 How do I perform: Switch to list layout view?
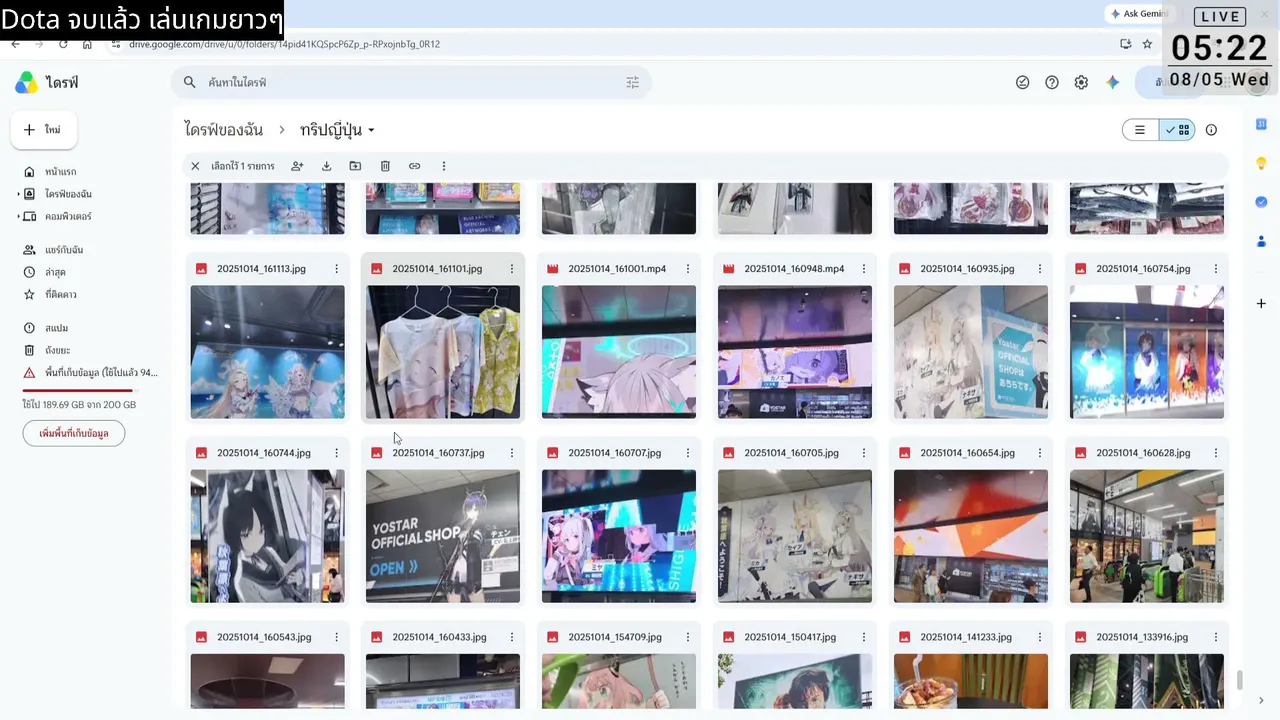pyautogui.click(x=1140, y=130)
